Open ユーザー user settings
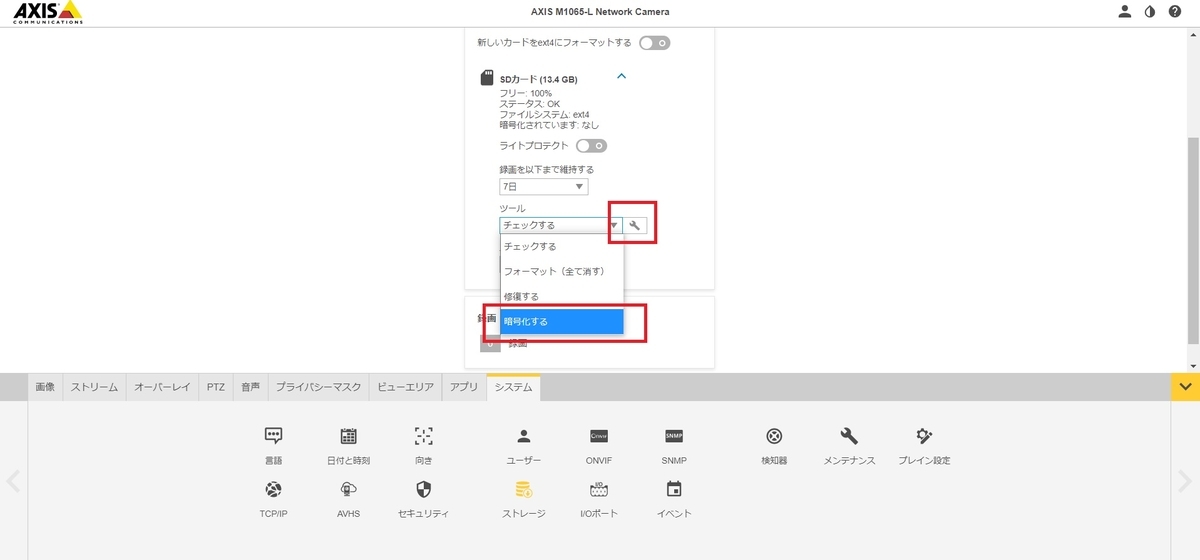This screenshot has width=1200, height=560. [x=523, y=446]
